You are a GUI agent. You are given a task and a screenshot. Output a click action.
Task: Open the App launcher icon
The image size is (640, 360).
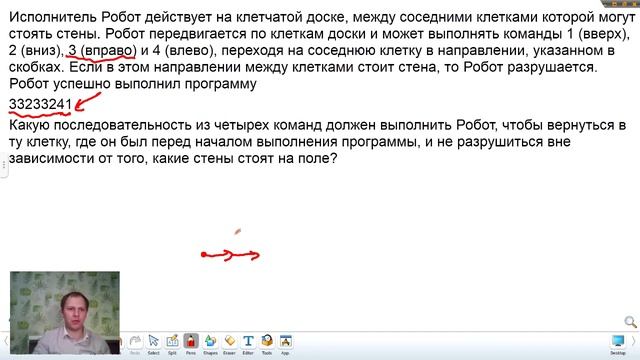point(285,342)
